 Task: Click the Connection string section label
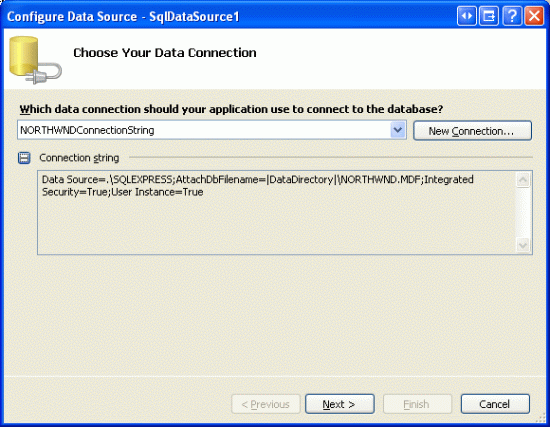(79, 158)
